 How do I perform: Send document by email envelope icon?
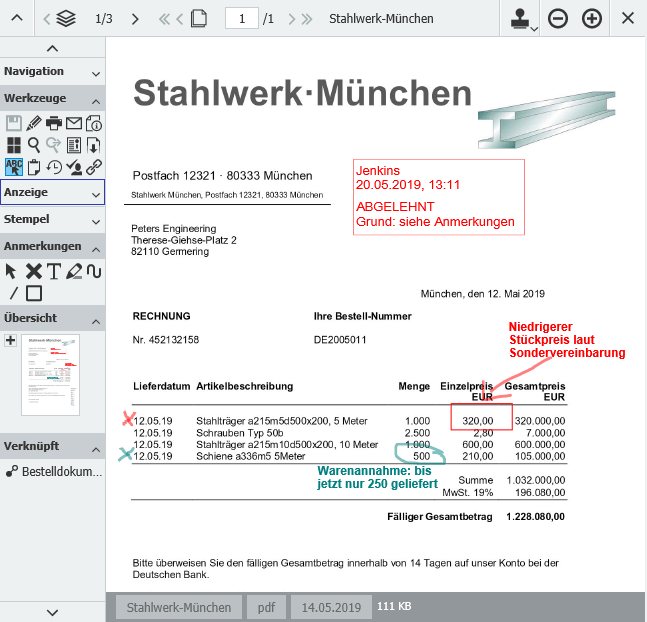point(74,123)
